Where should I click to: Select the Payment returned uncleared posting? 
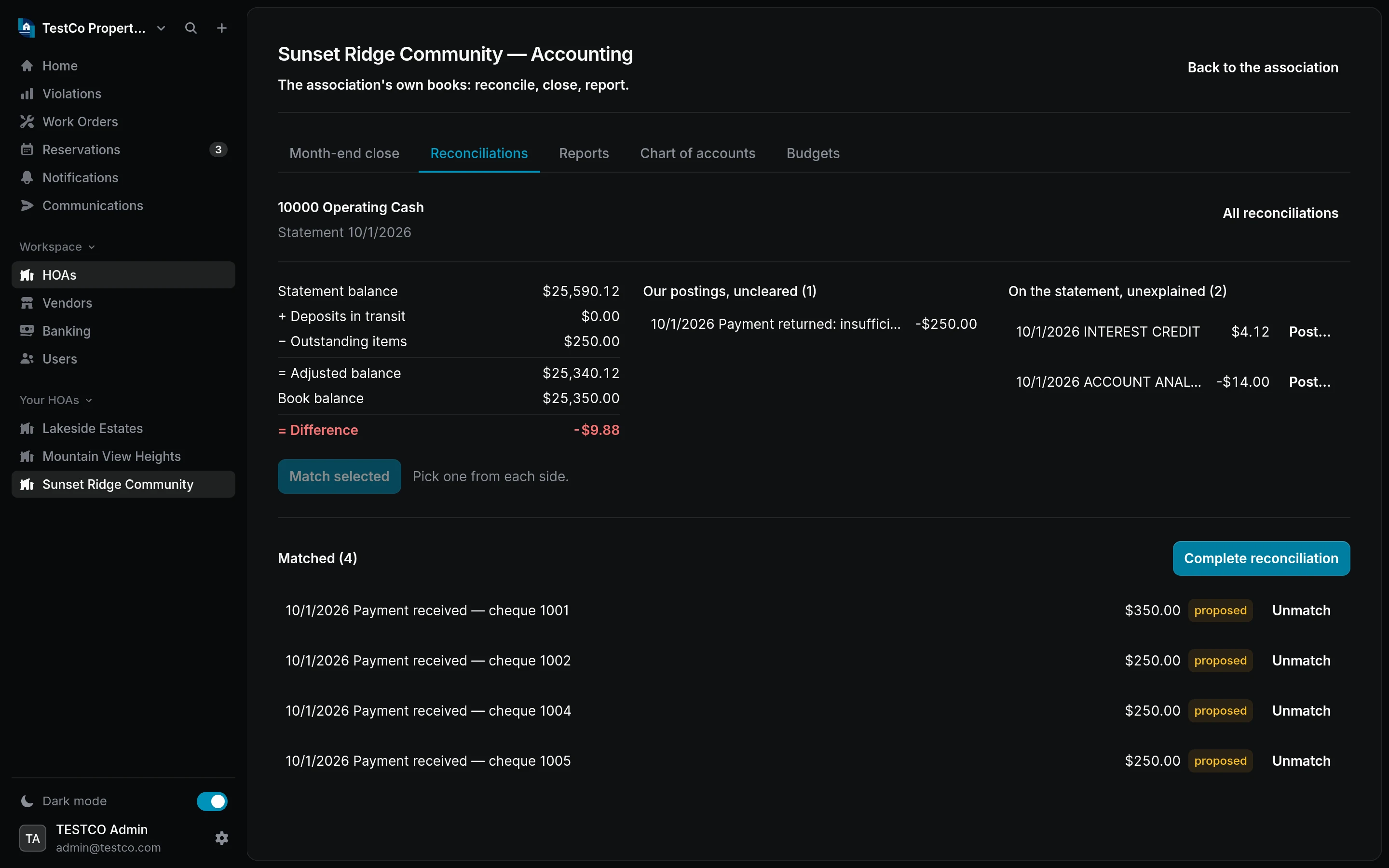(814, 325)
